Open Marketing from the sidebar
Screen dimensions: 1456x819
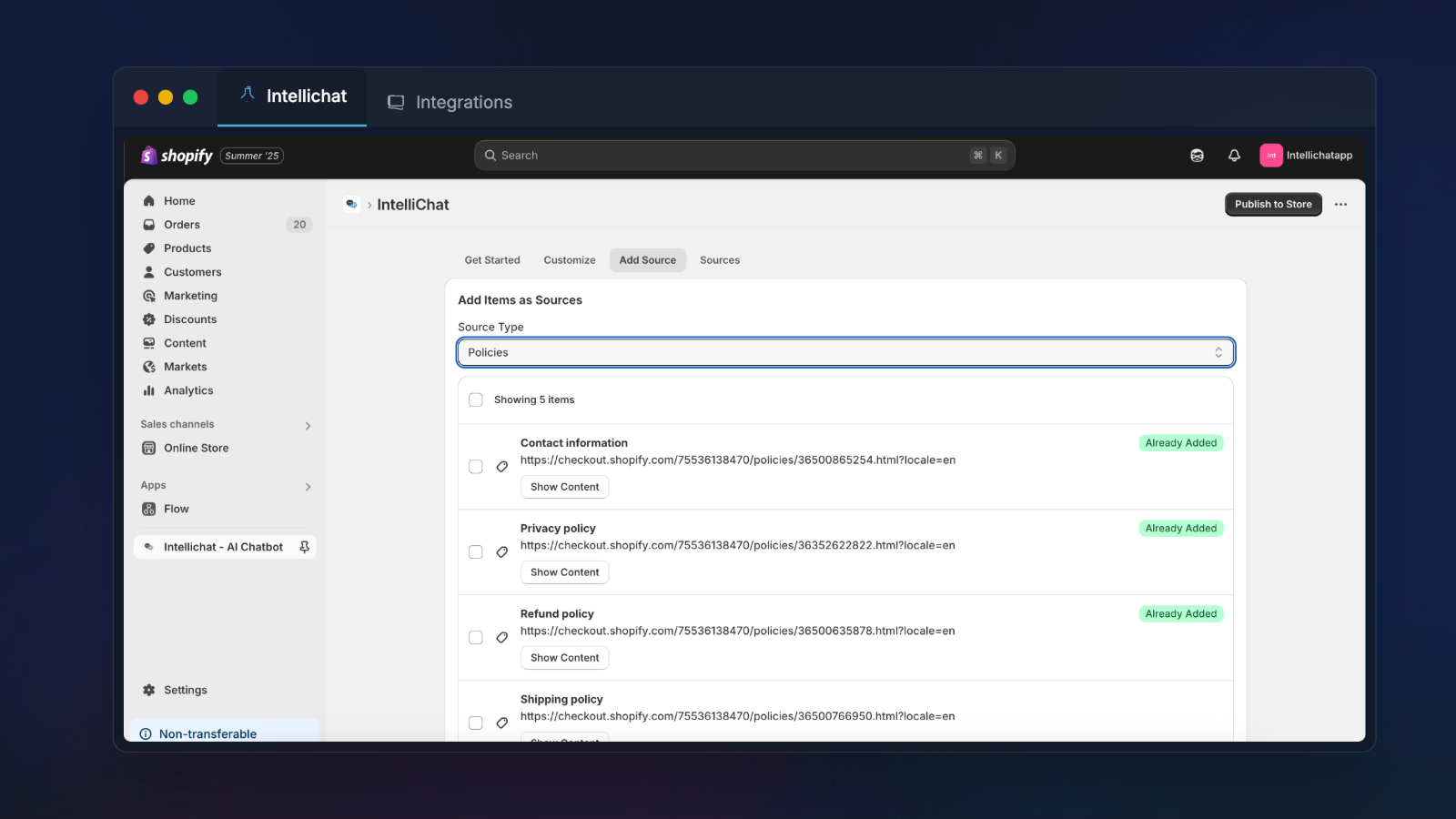[x=190, y=296]
